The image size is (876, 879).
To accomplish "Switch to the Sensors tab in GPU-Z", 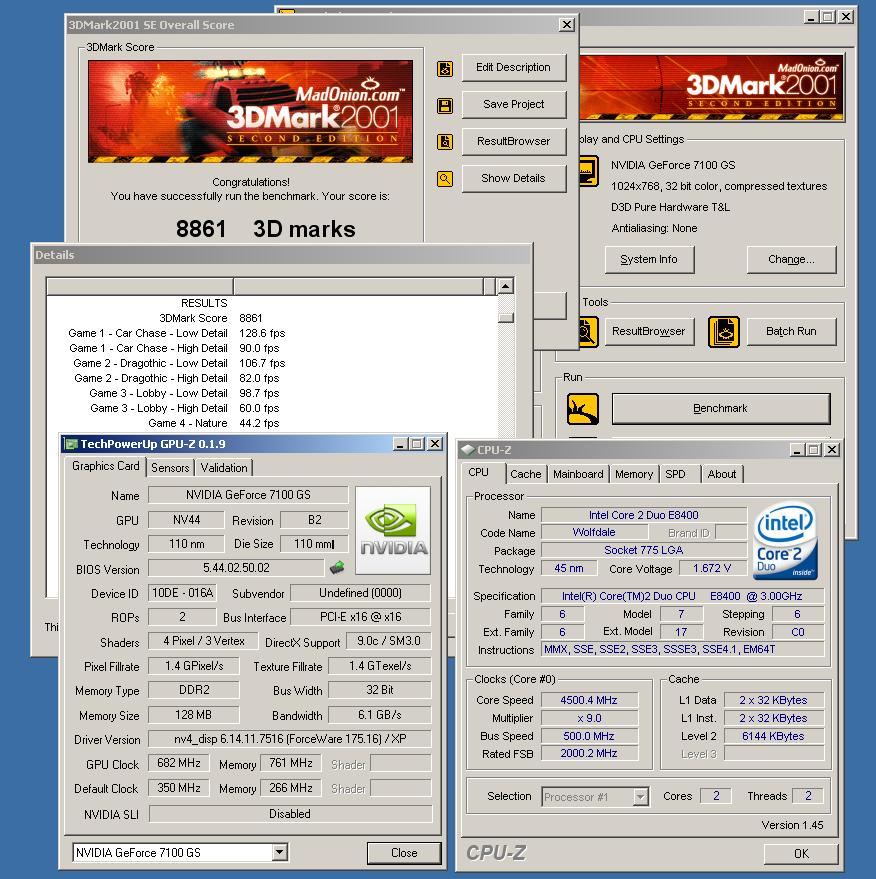I will tap(170, 468).
